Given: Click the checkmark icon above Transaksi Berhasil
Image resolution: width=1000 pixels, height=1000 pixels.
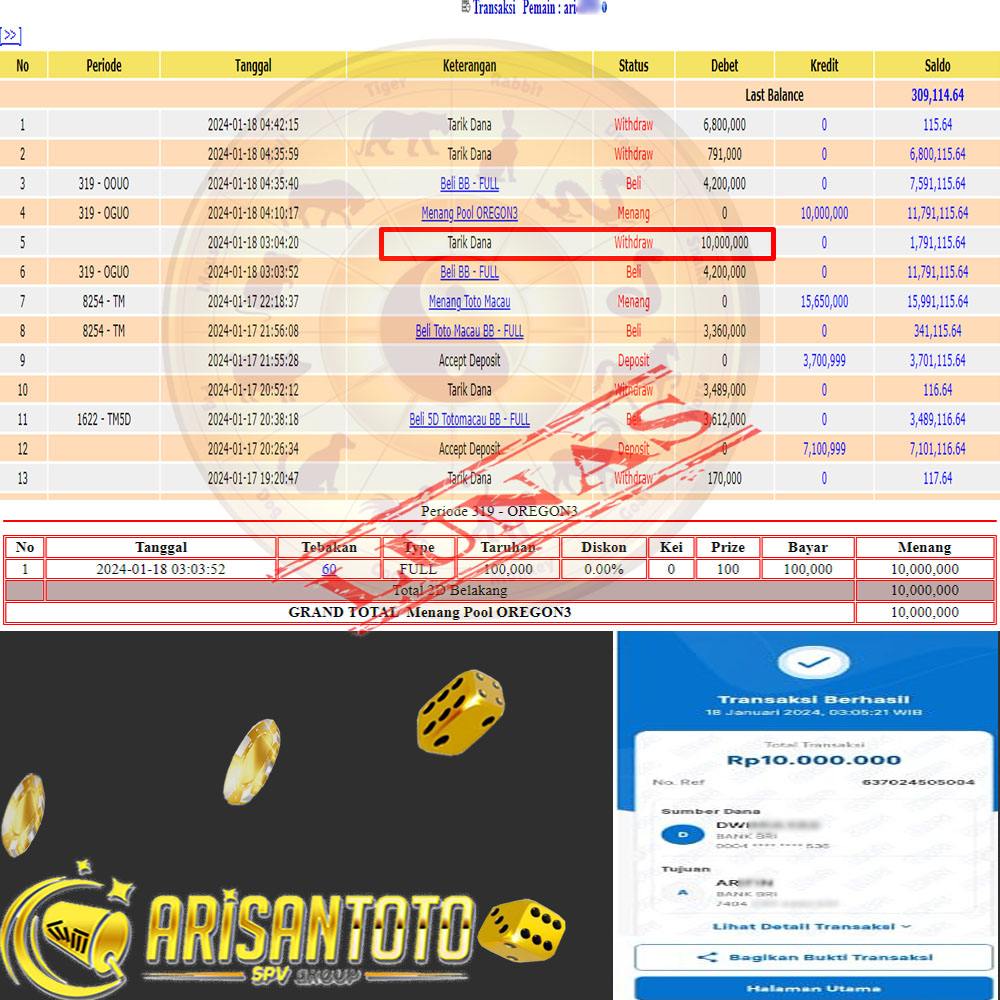Looking at the screenshot, I should click(x=814, y=663).
